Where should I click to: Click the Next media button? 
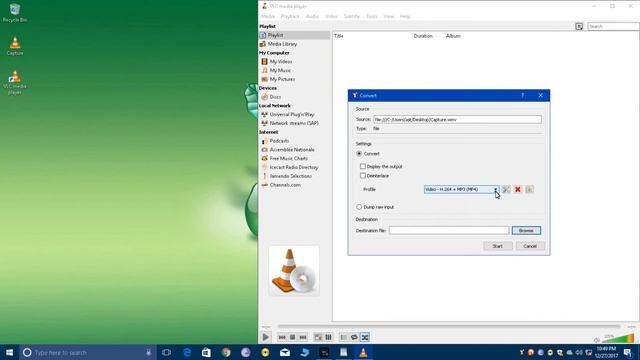pyautogui.click(x=303, y=337)
